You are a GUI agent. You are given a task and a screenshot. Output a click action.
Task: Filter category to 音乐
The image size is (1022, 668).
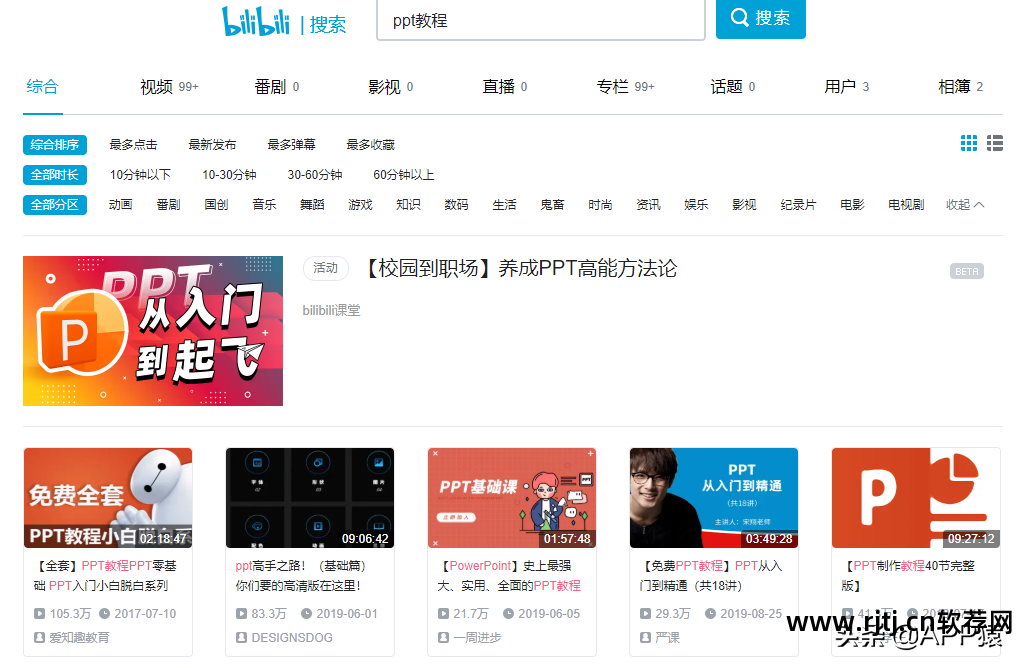tap(264, 205)
